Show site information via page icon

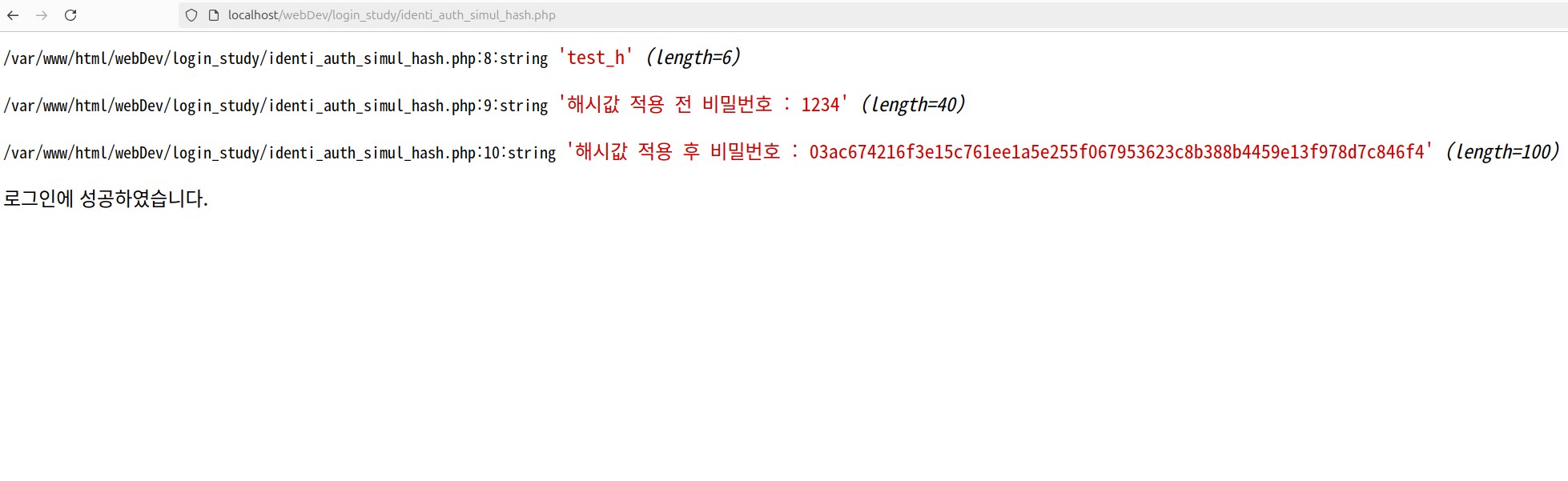pos(214,15)
